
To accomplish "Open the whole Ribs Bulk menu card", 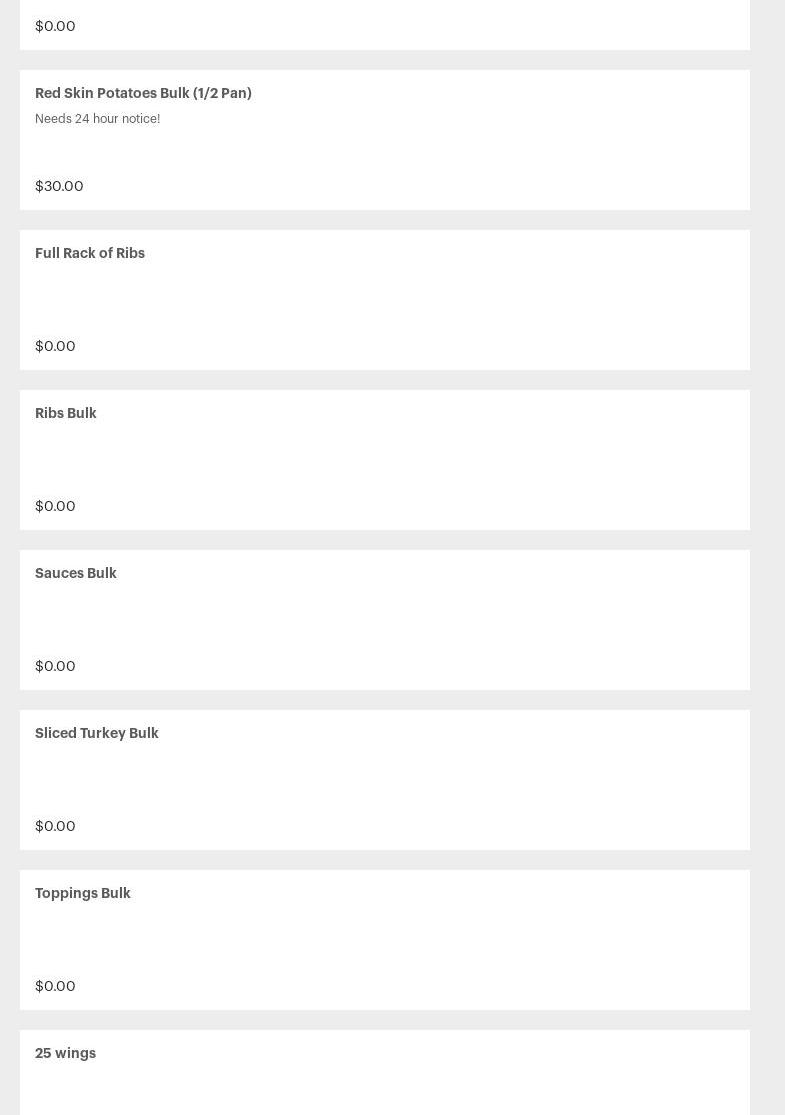I will (x=385, y=460).
